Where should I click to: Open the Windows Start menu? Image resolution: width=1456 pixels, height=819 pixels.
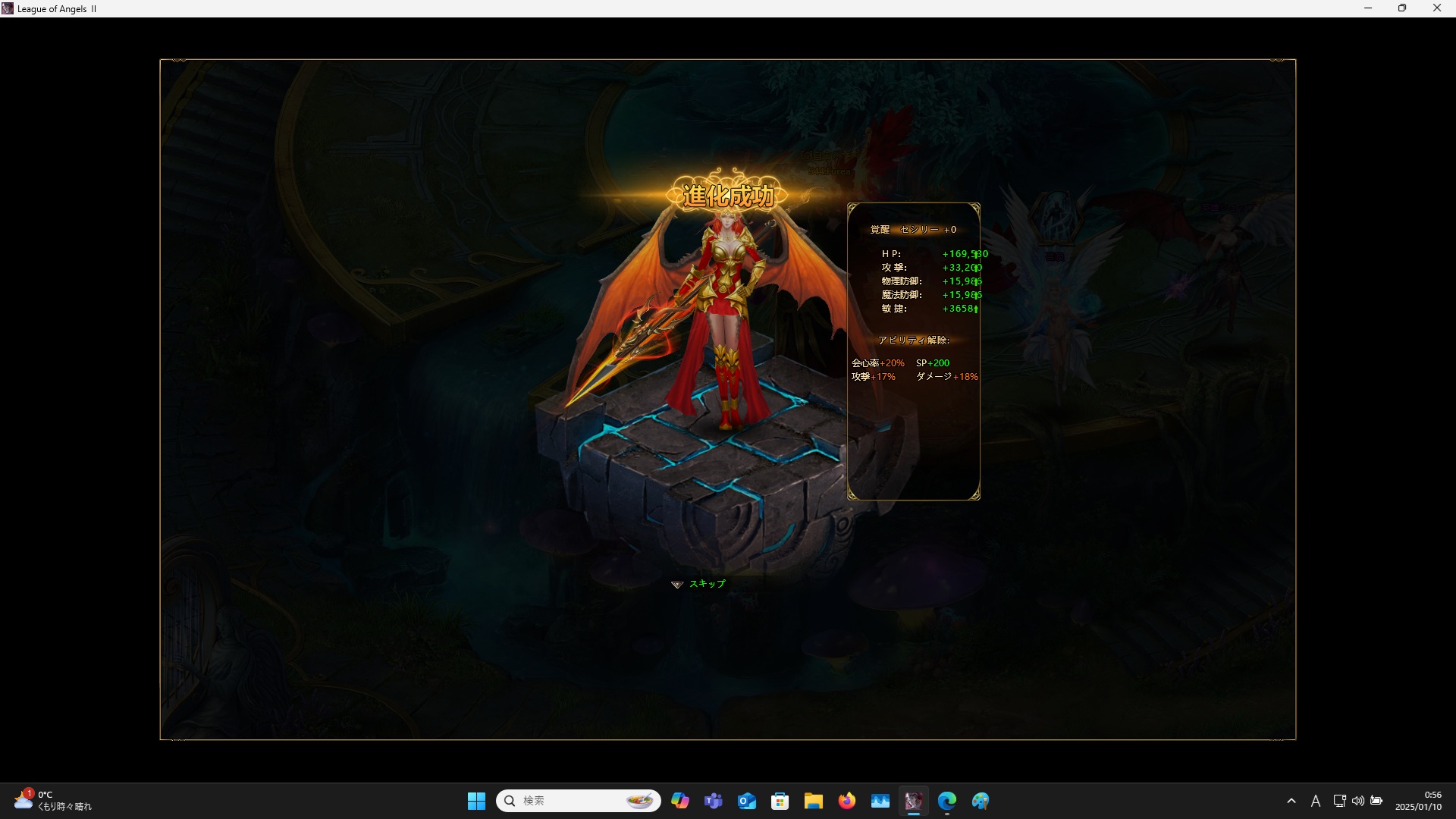[x=476, y=801]
